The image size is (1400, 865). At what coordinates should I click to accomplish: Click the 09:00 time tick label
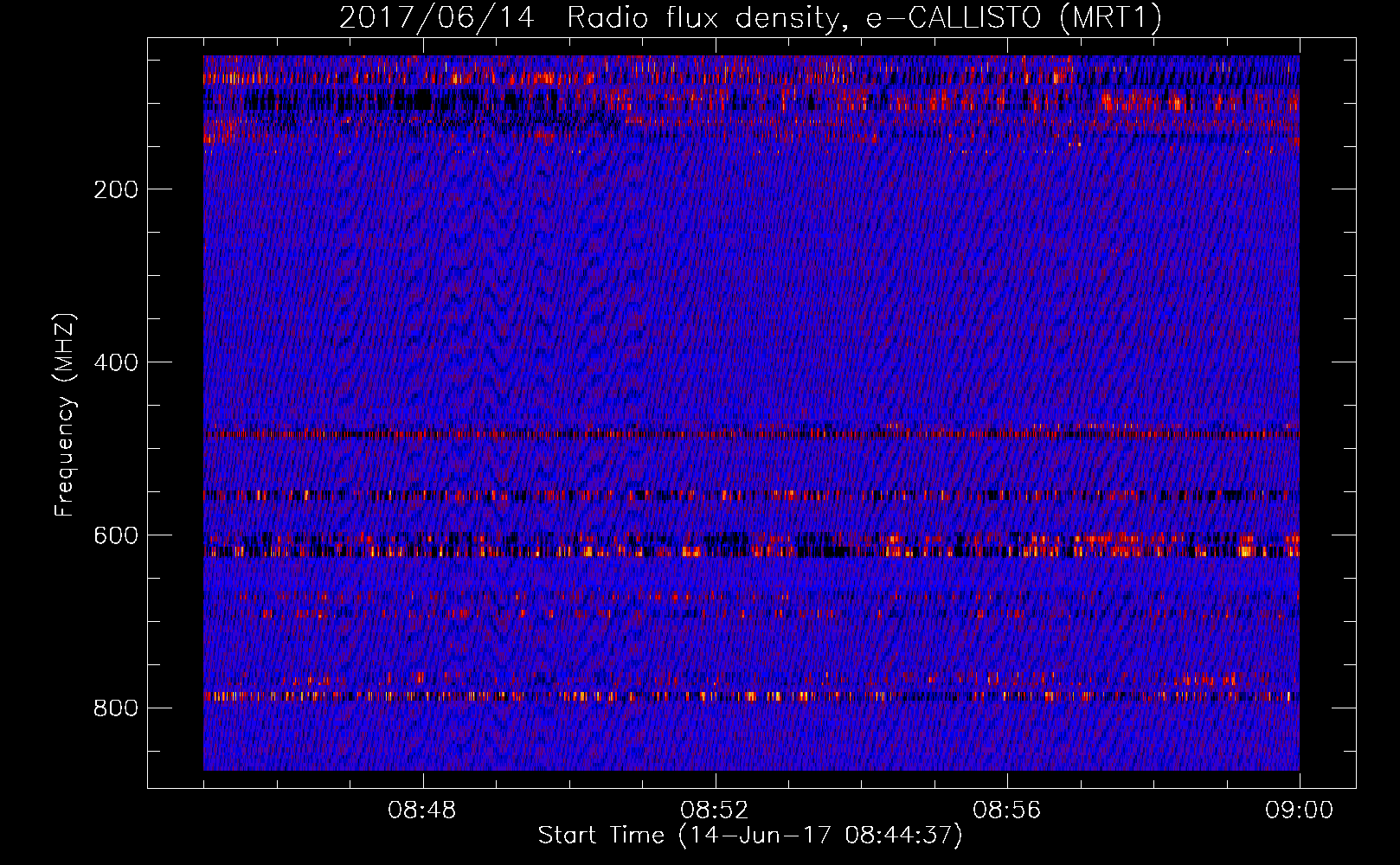(1300, 811)
